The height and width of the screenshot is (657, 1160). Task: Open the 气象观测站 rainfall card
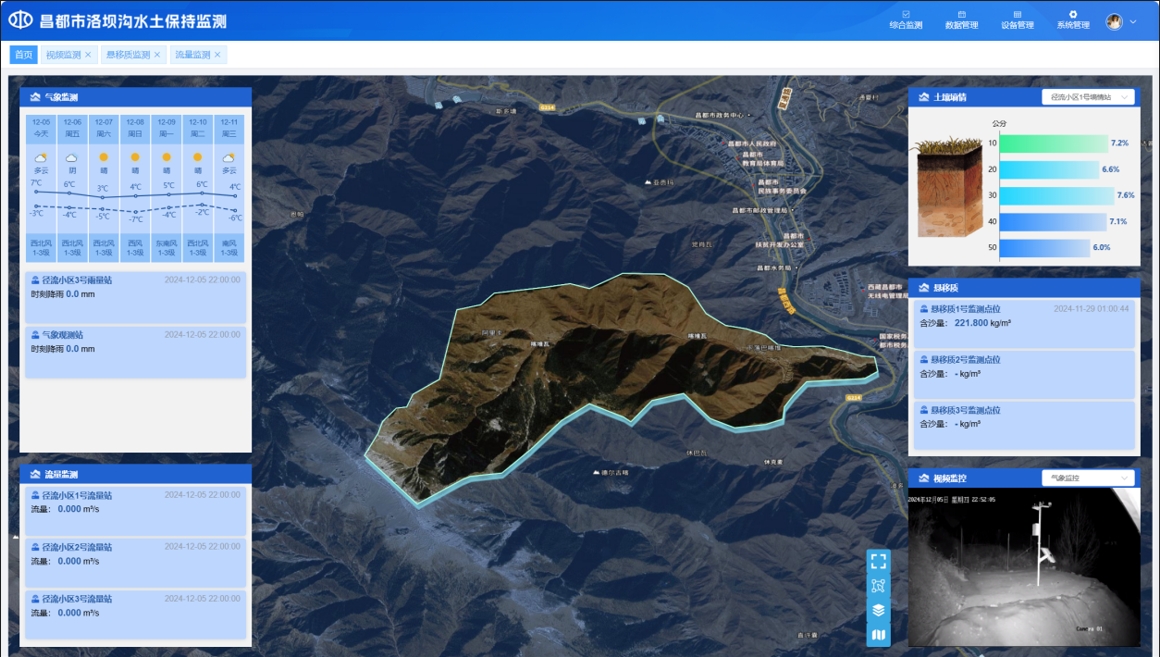135,352
